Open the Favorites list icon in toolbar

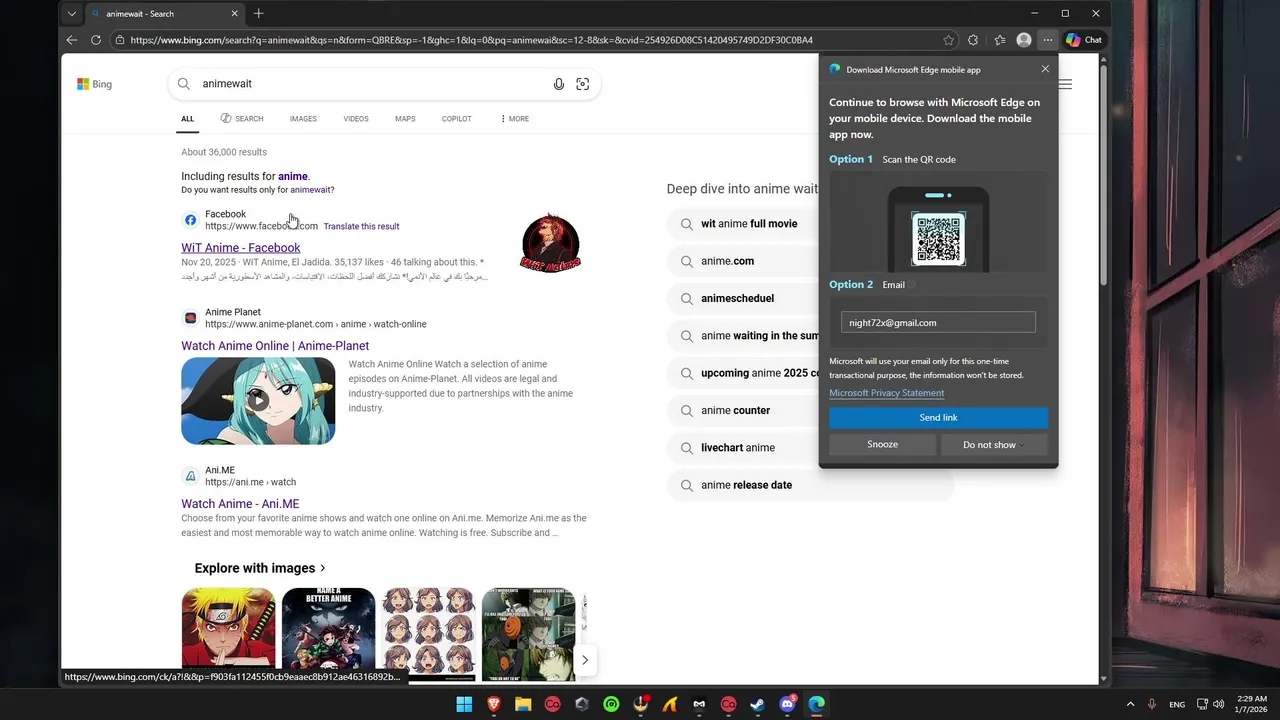tap(999, 40)
